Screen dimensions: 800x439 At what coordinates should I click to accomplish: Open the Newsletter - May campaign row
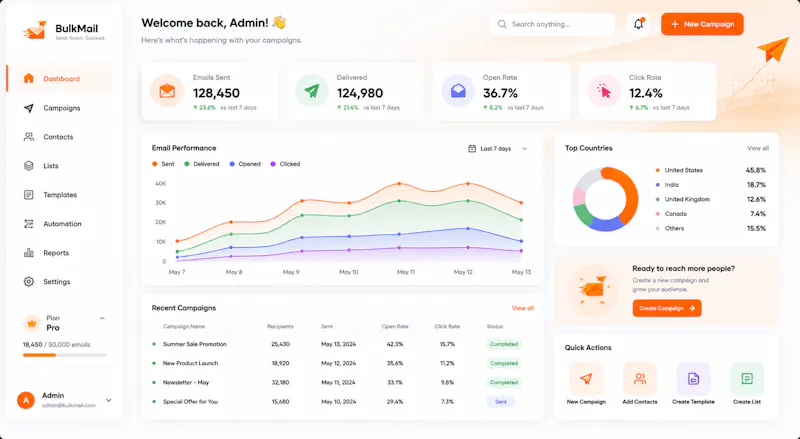(x=342, y=382)
